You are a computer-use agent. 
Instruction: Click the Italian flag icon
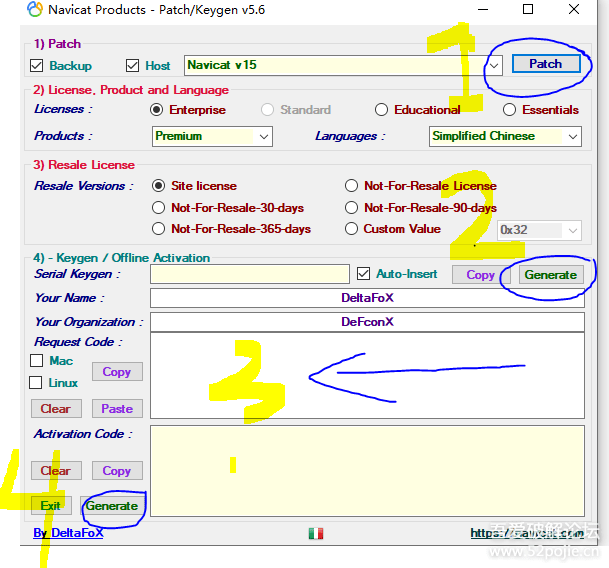click(316, 533)
